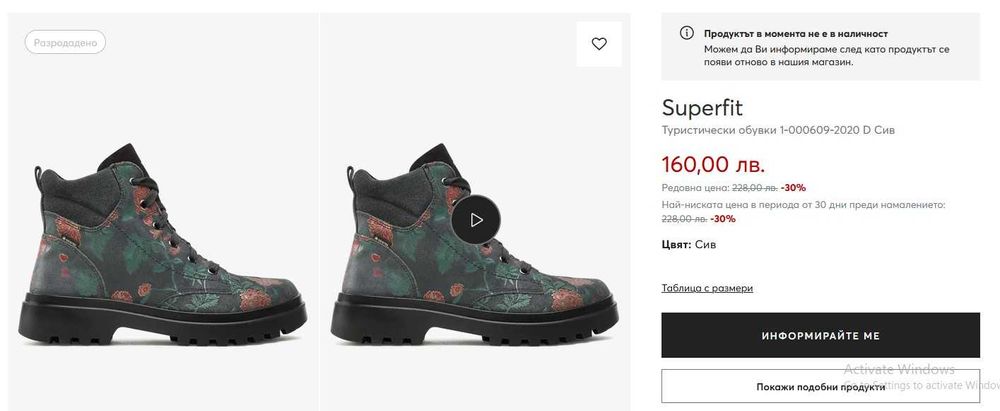Image resolution: width=1000 pixels, height=411 pixels.
Task: Click the crossed-out price beside "Редовна цена"
Action: (753, 187)
